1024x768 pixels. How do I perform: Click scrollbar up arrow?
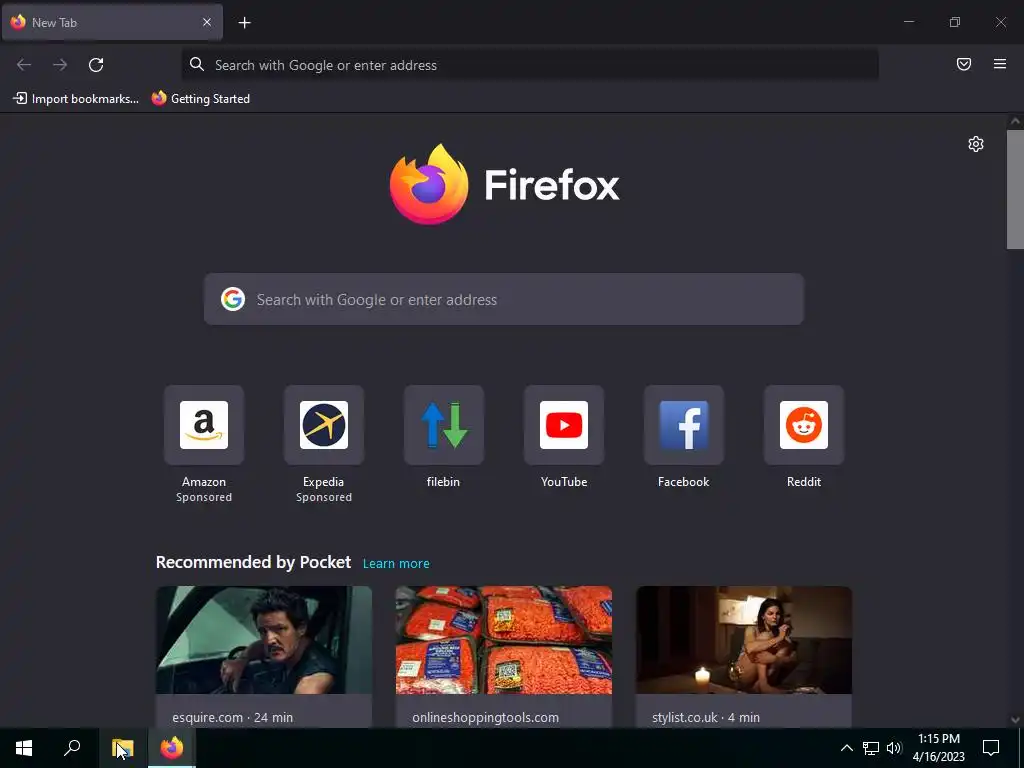1015,121
